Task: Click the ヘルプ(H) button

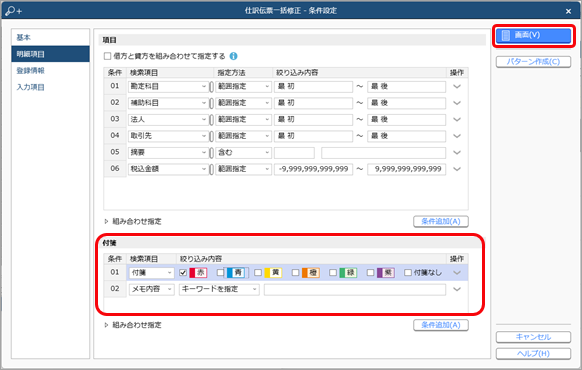Action: [533, 354]
